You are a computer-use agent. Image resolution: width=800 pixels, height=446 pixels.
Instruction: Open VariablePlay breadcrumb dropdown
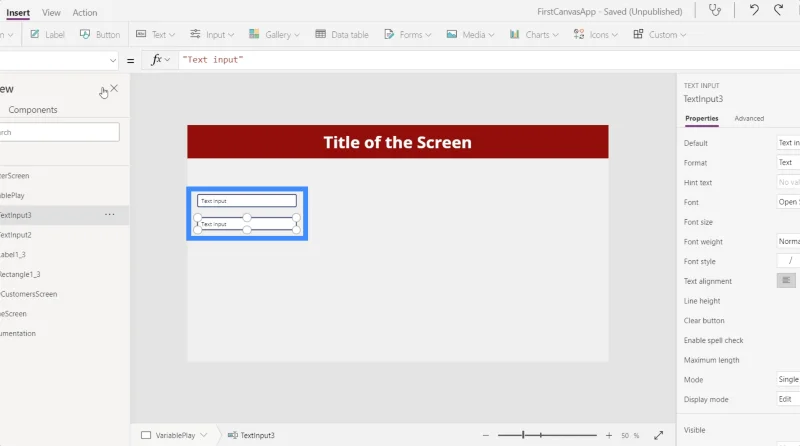[204, 435]
